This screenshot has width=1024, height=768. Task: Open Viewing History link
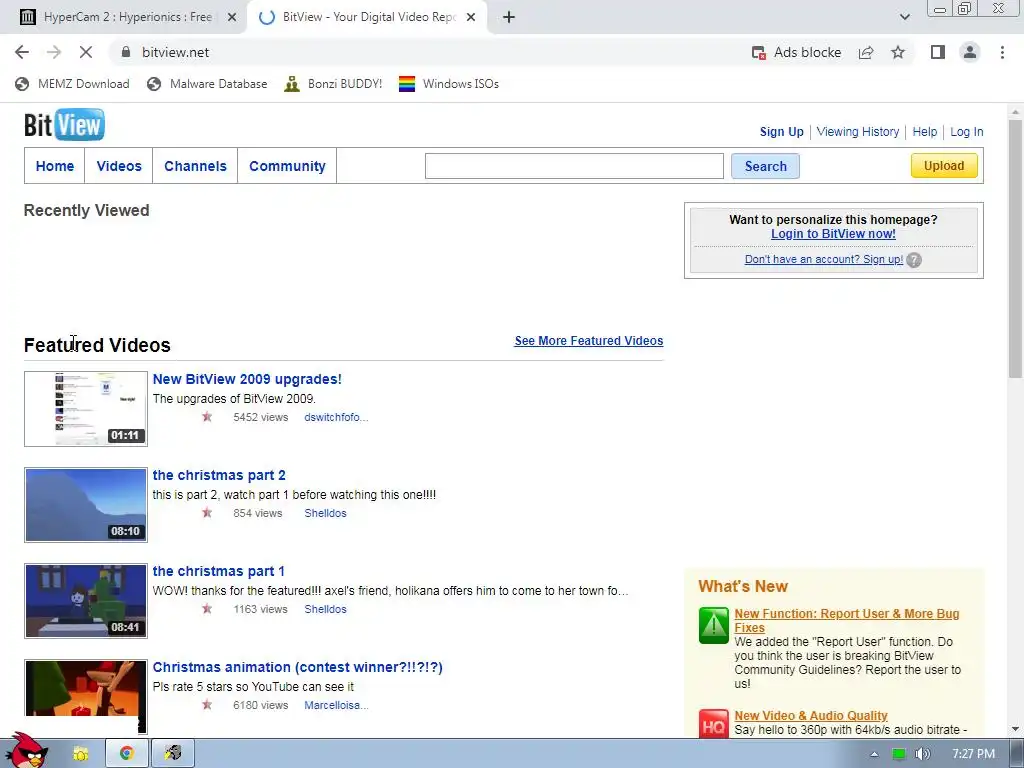pyautogui.click(x=857, y=131)
